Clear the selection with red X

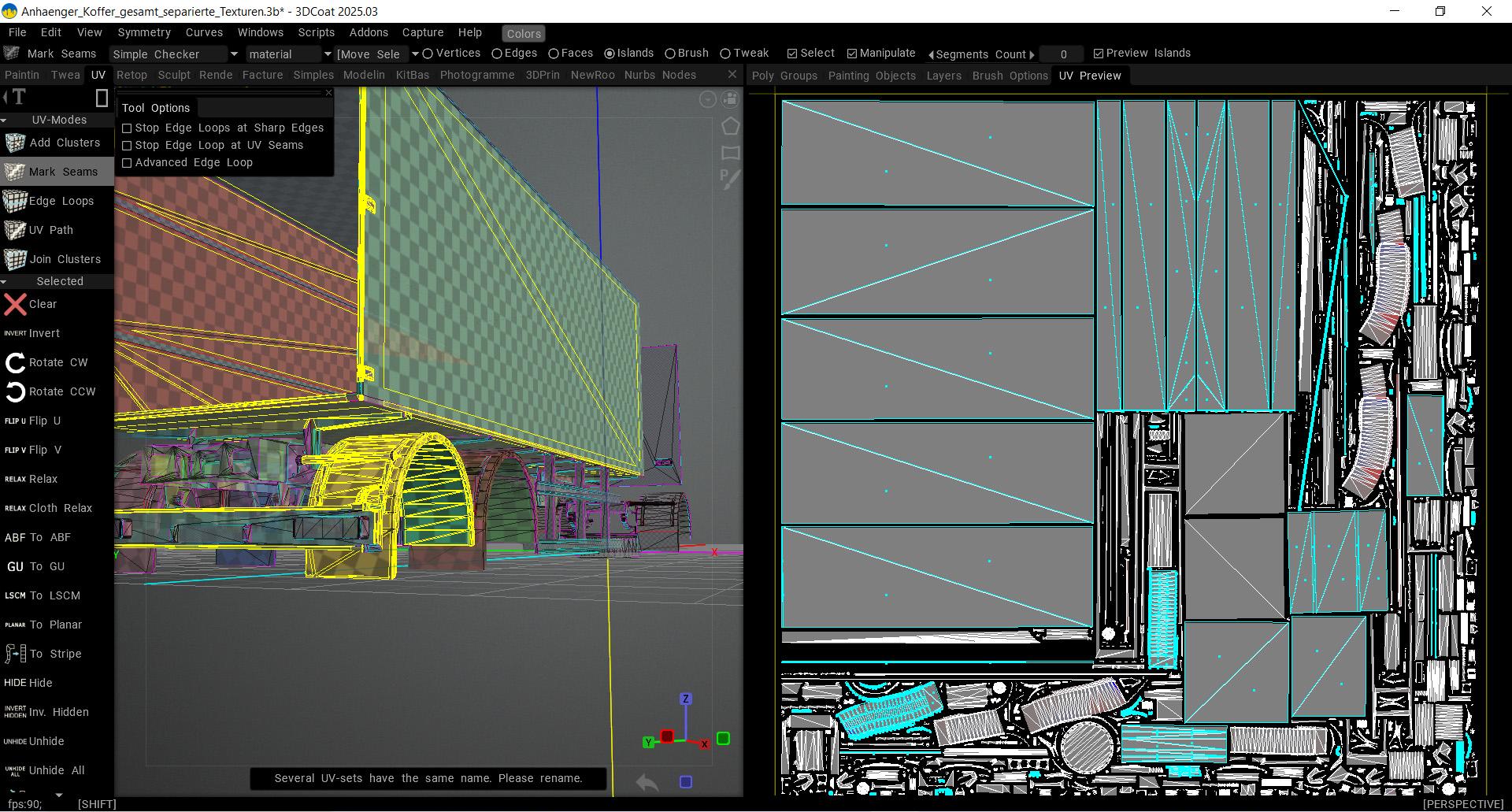click(x=30, y=304)
